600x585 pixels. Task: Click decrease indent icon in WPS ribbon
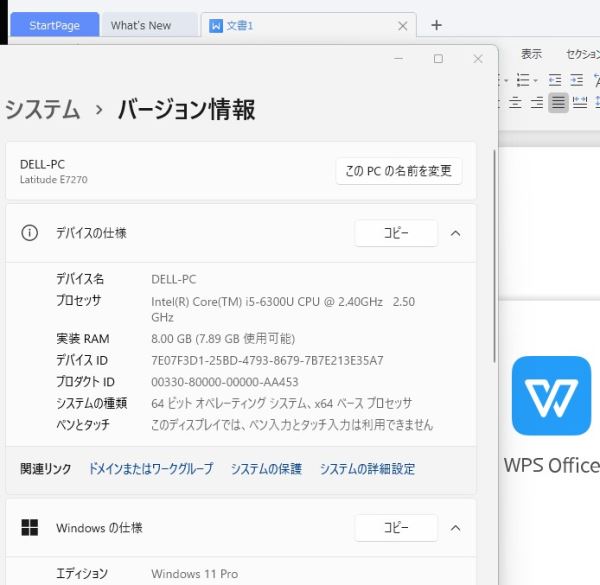554,80
